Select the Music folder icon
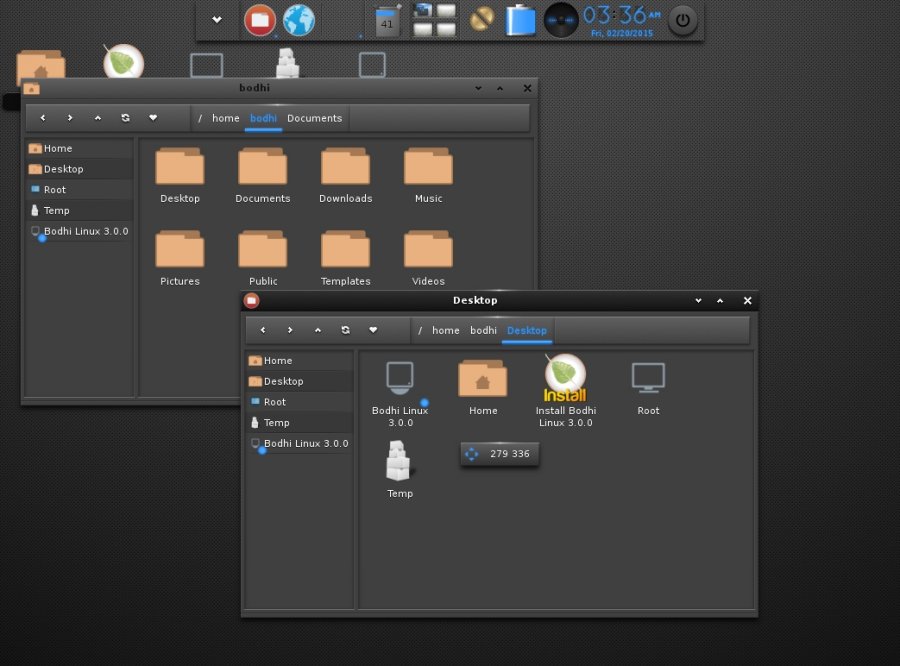Screen dimensions: 900x666 coord(428,175)
